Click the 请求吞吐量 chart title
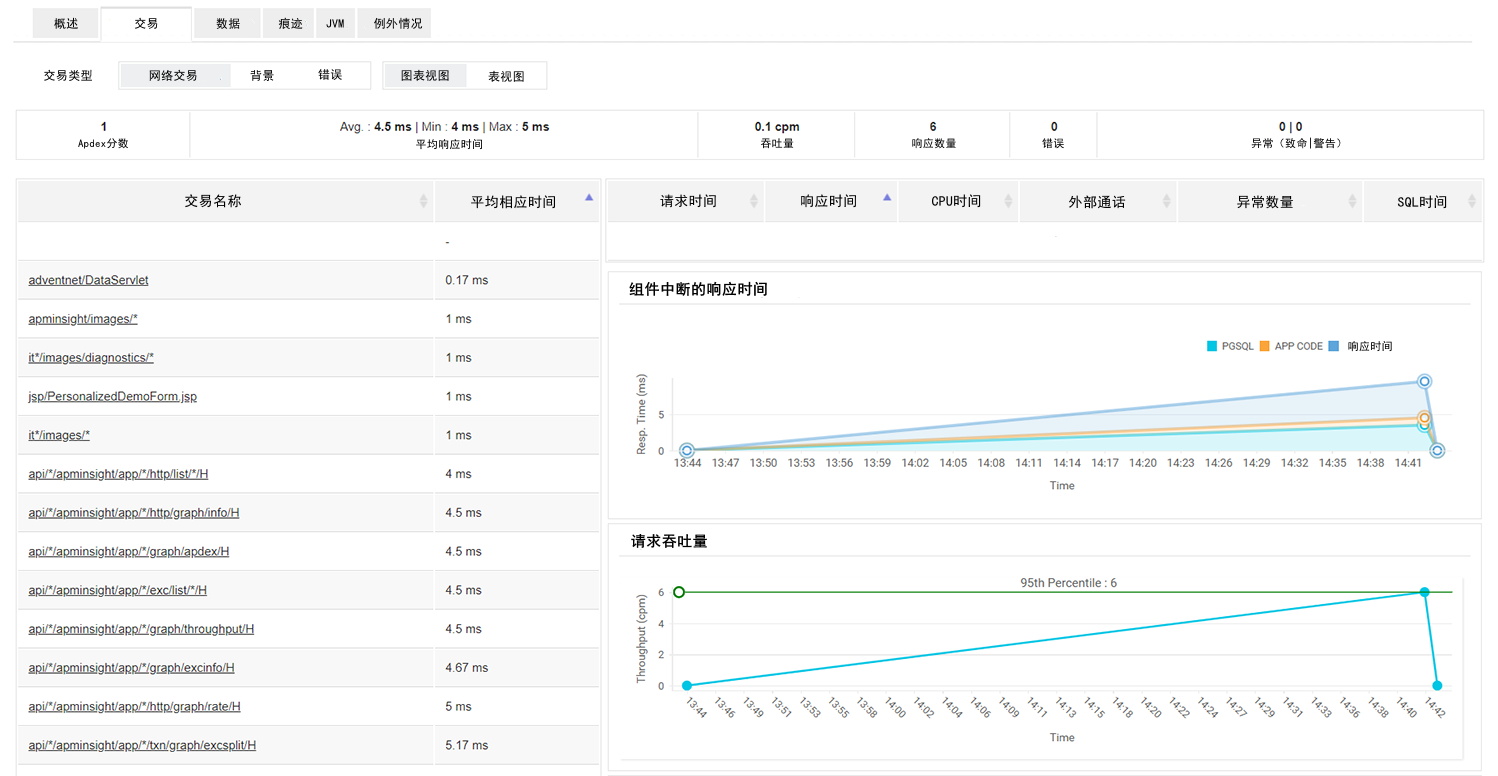This screenshot has width=1498, height=776. [669, 541]
